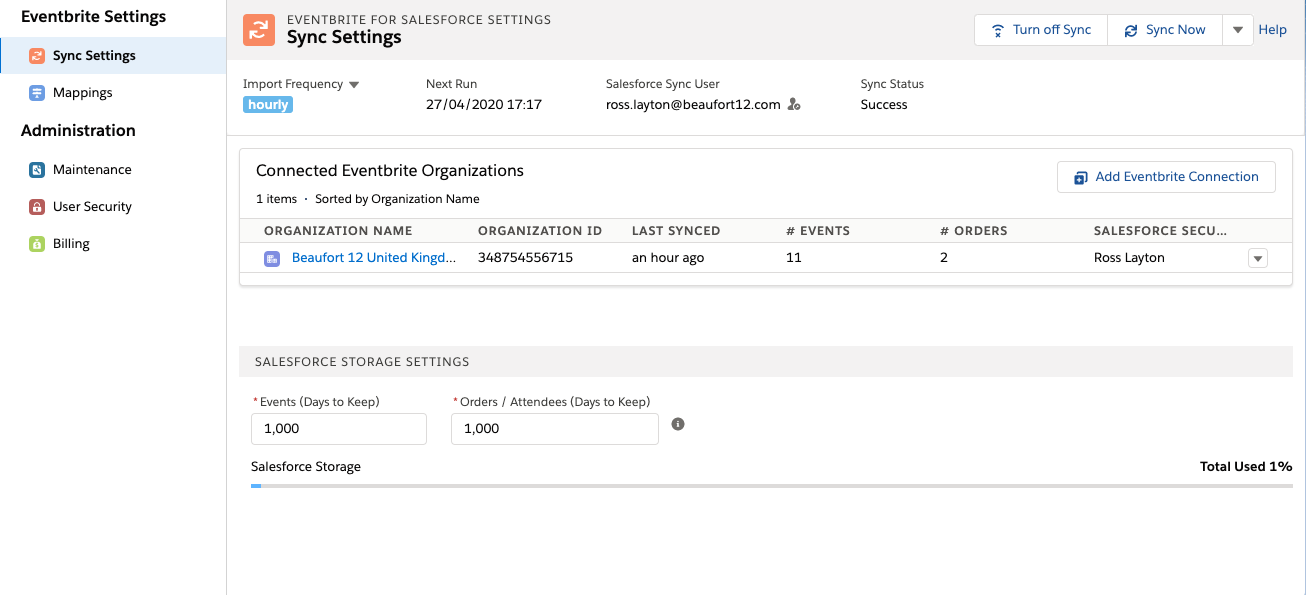Click the Ross Layton cell

(1130, 258)
